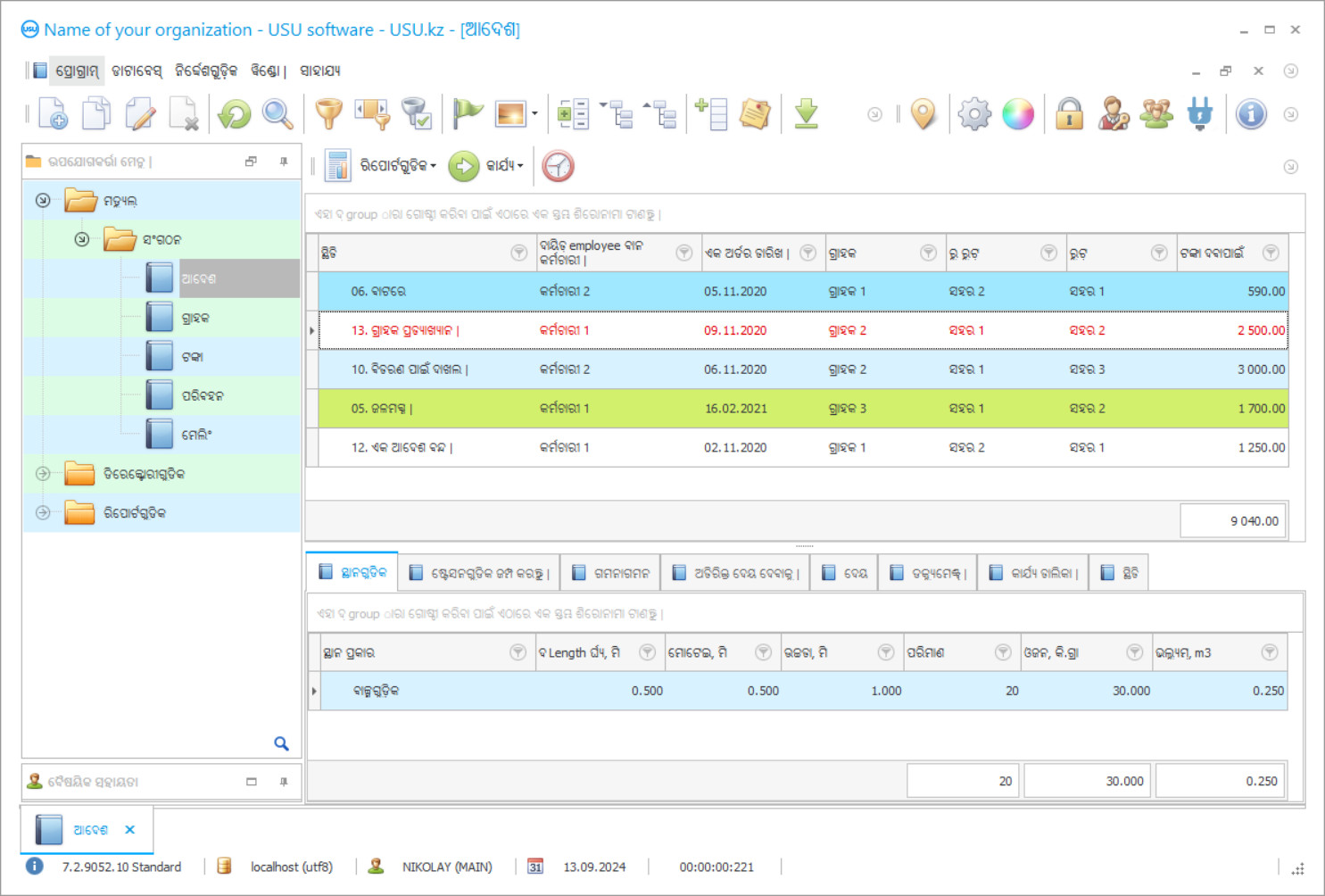1325x896 pixels.
Task: Click the padlock lock icon
Action: (1069, 114)
